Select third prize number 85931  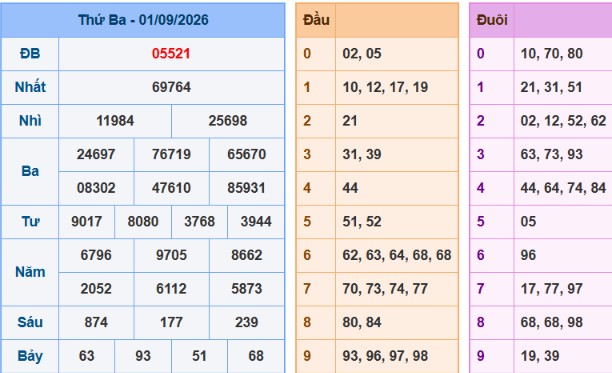point(247,188)
